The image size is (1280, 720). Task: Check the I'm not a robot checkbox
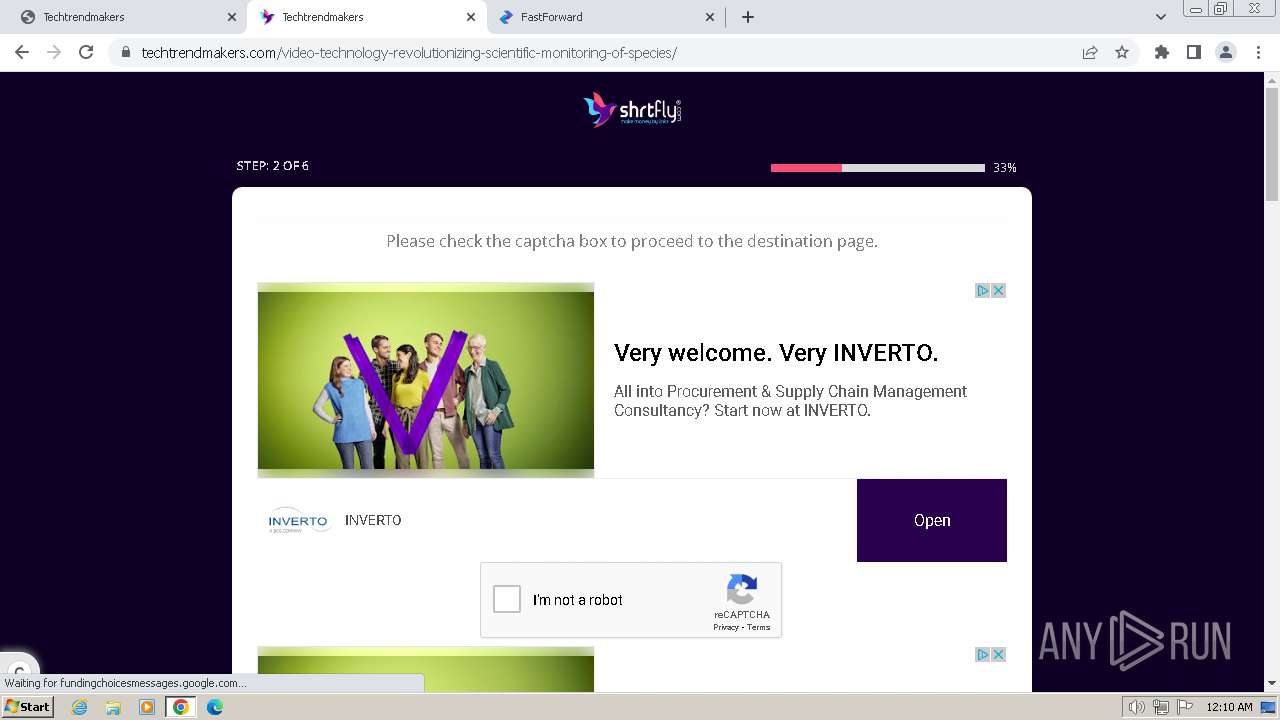tap(507, 599)
